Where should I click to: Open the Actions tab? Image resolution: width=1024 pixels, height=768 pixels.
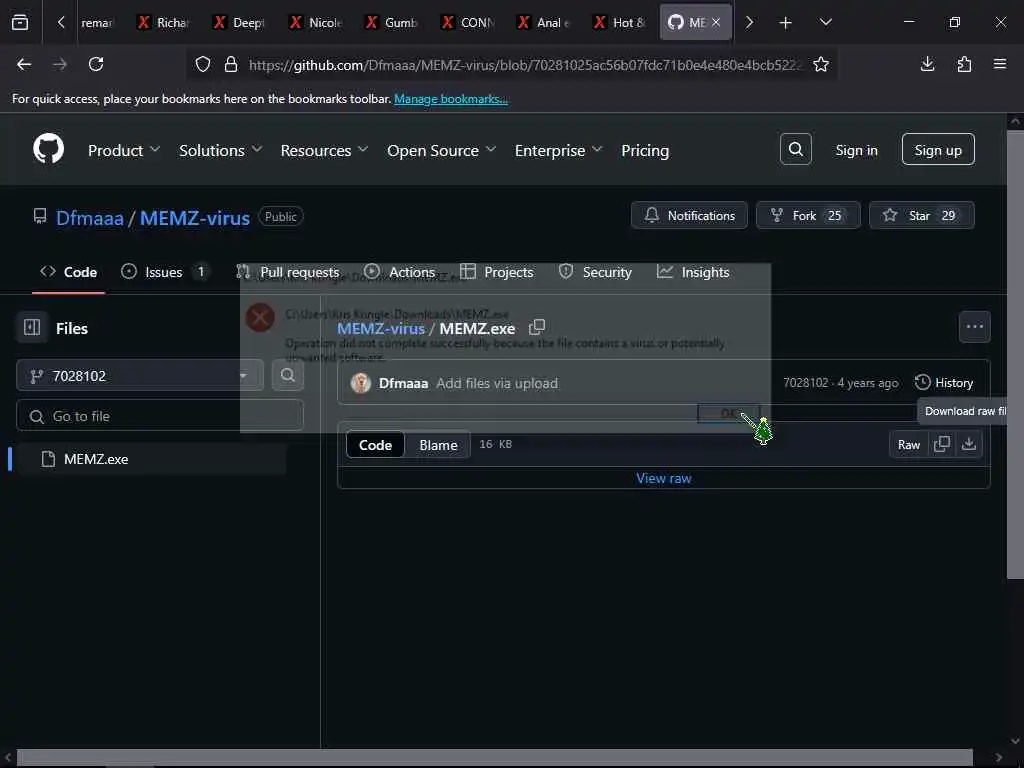[x=400, y=272]
